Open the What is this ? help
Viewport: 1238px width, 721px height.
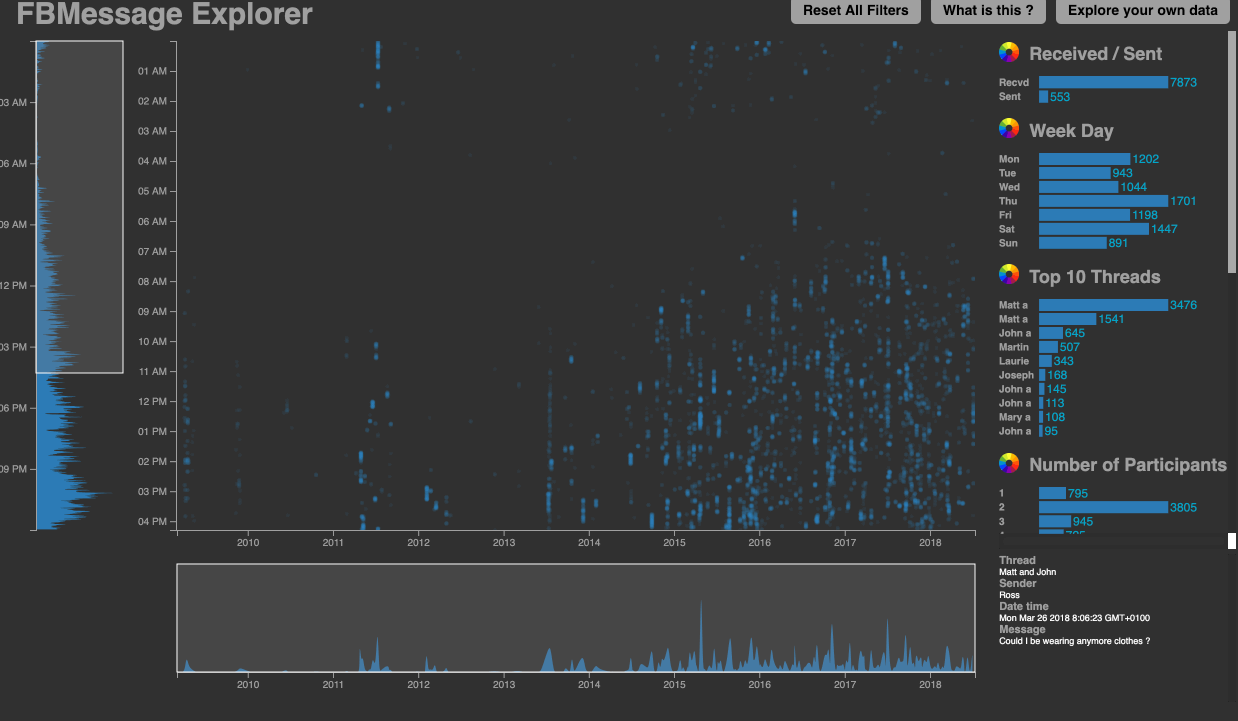(x=989, y=11)
